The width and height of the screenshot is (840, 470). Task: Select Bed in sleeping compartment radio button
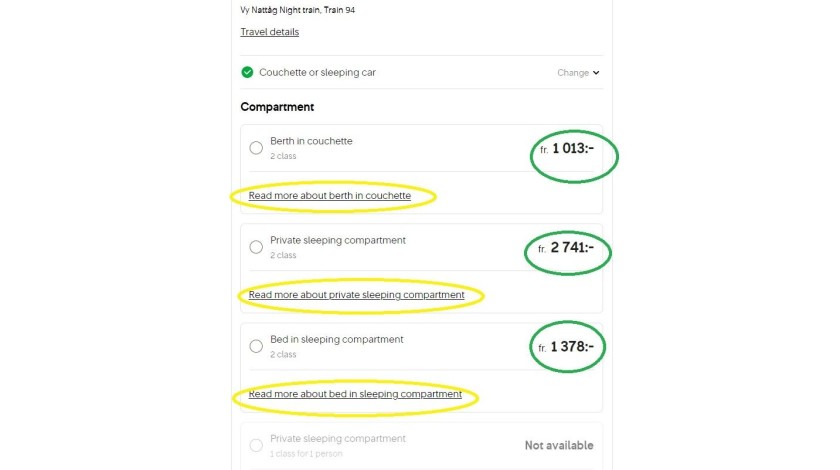[x=256, y=346]
